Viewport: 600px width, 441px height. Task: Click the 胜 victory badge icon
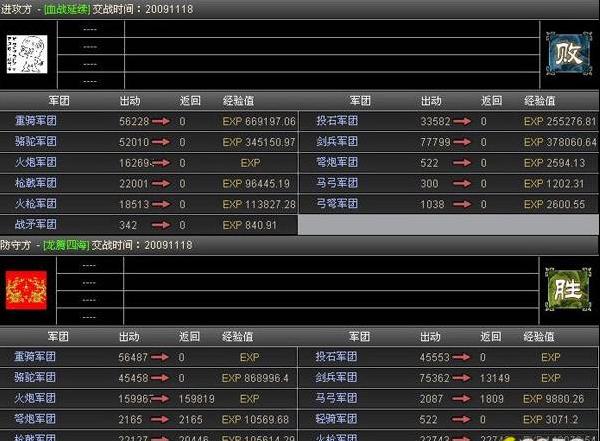click(563, 288)
